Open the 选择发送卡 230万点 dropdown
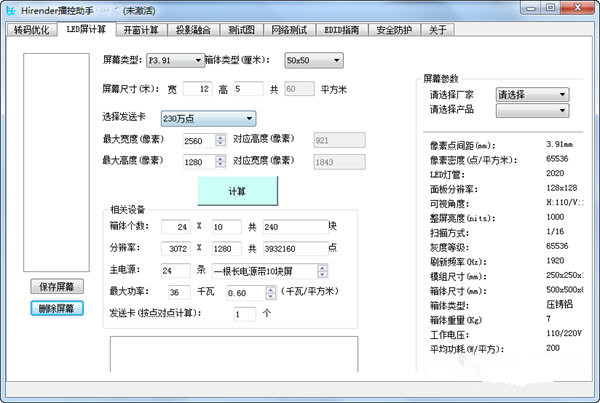Image resolution: width=600 pixels, height=403 pixels. click(x=208, y=119)
